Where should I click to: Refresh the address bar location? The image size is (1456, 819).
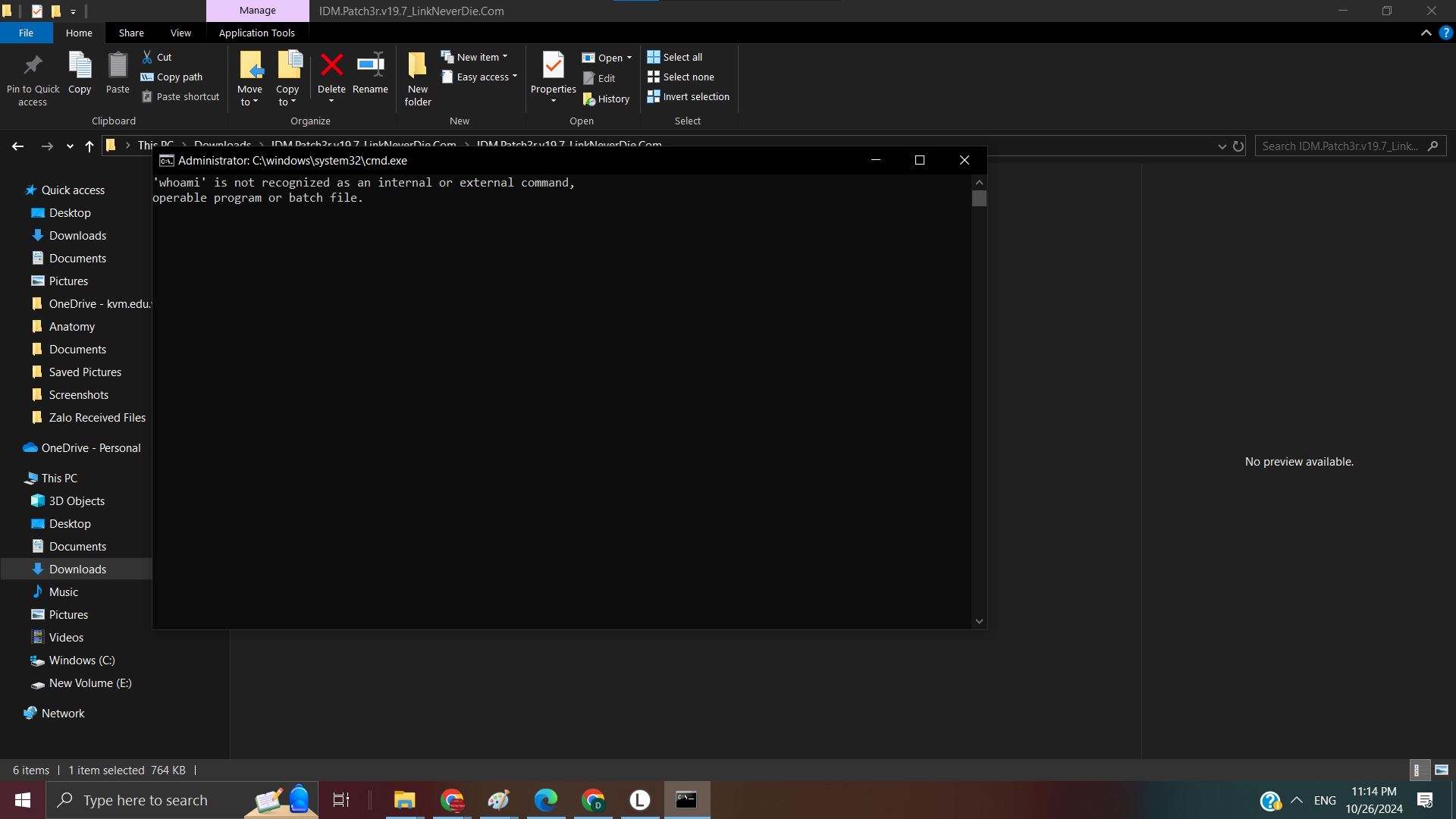point(1238,146)
